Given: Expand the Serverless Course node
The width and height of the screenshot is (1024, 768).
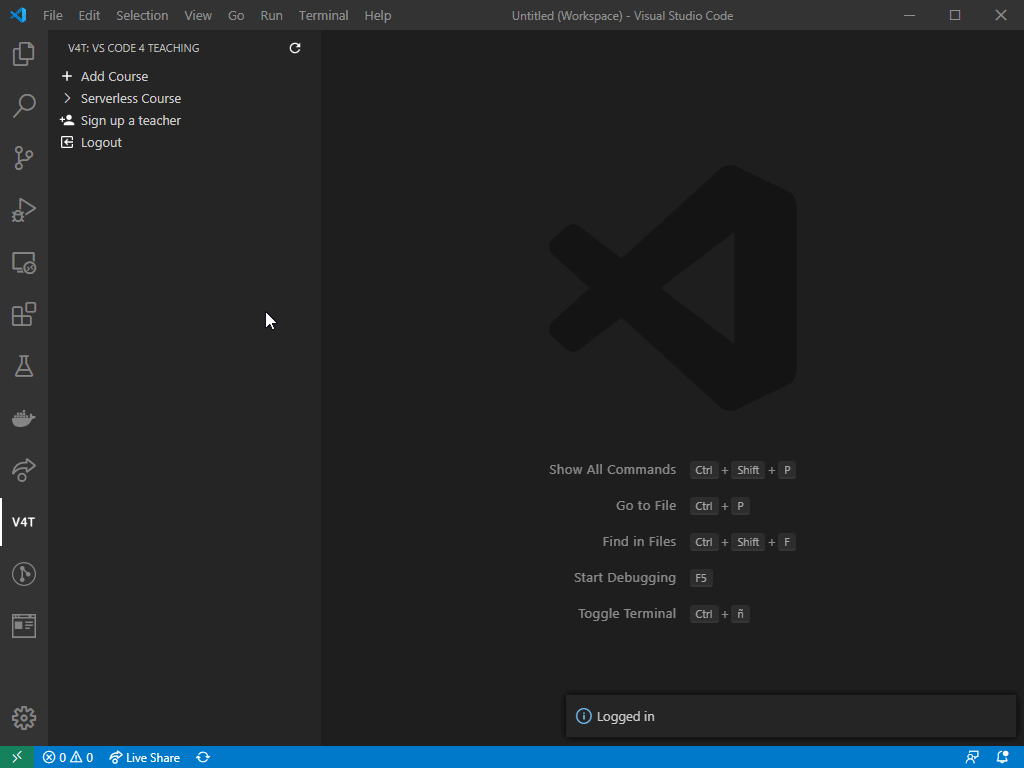Looking at the screenshot, I should pos(67,99).
